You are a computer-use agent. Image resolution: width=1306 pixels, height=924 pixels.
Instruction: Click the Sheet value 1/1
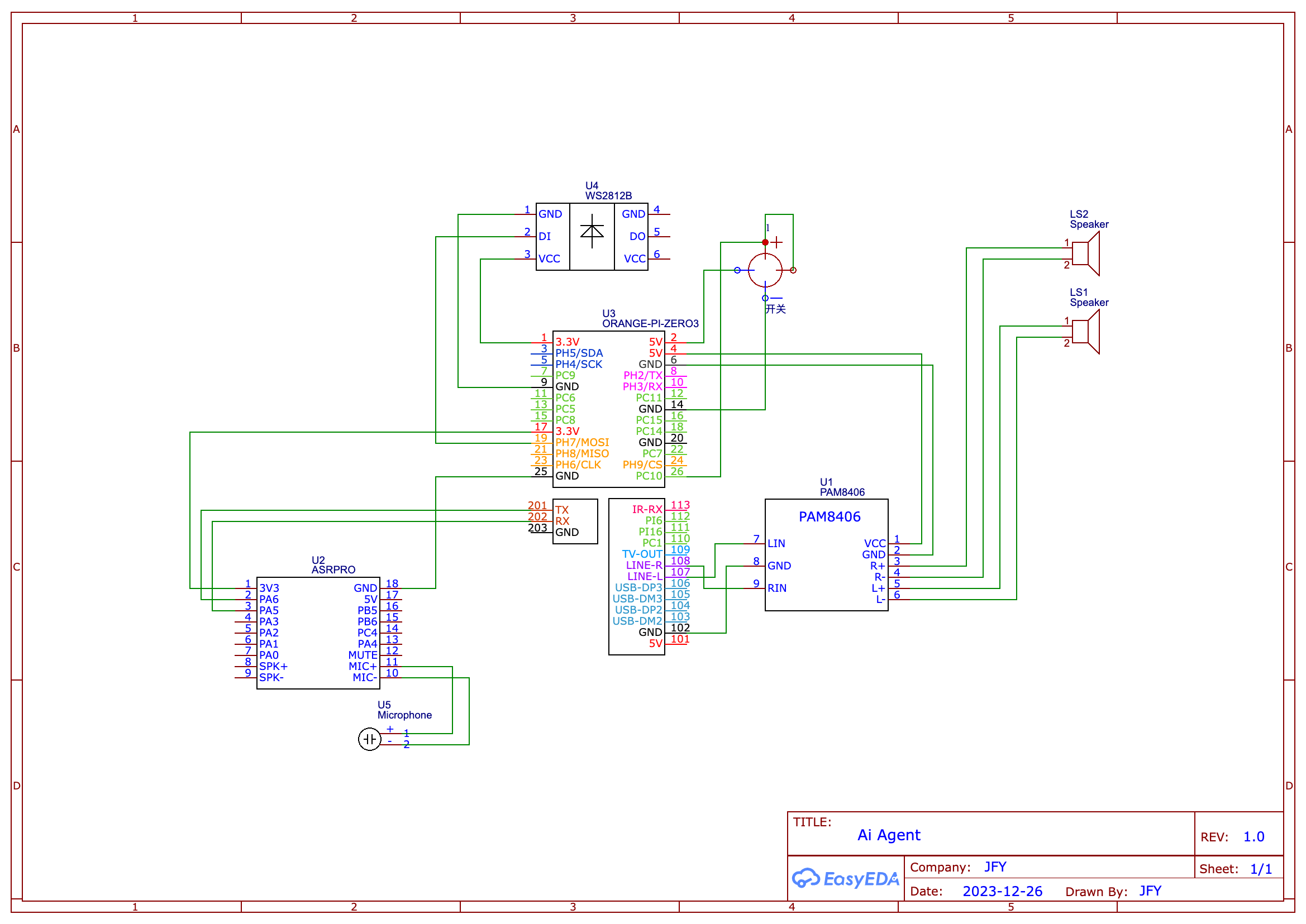pos(1260,869)
